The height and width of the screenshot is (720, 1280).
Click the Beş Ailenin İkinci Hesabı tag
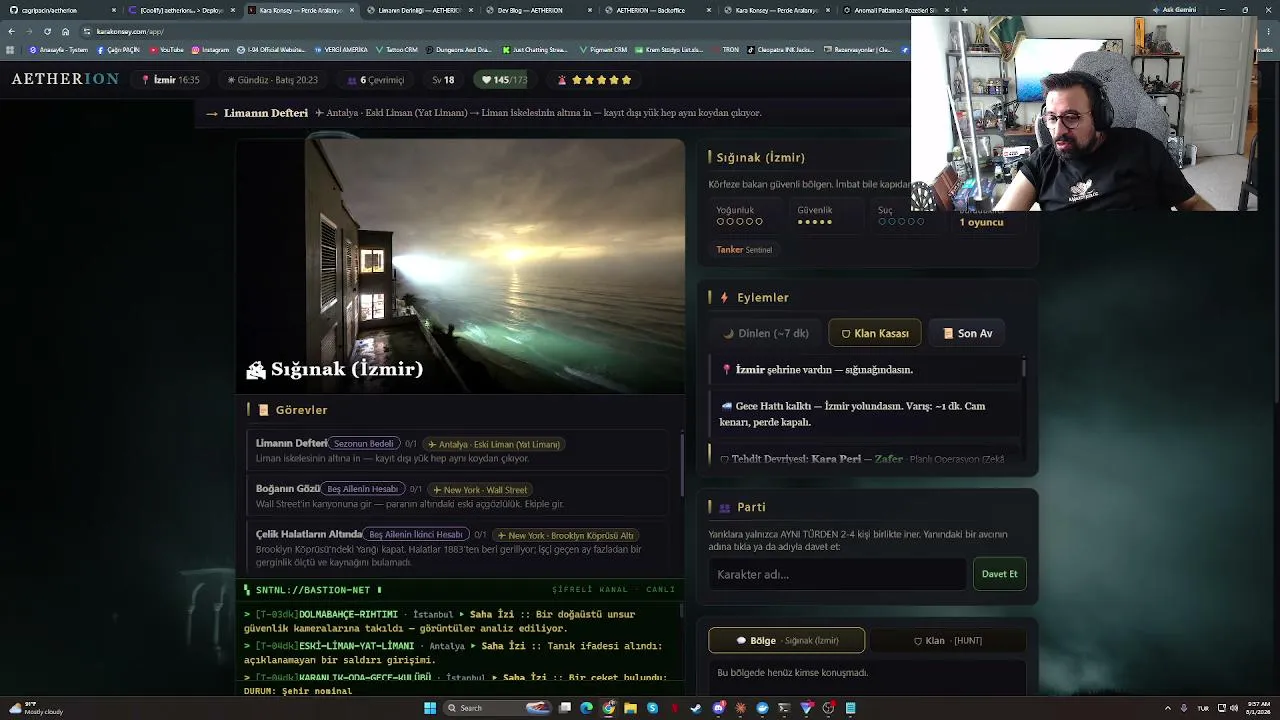point(416,535)
